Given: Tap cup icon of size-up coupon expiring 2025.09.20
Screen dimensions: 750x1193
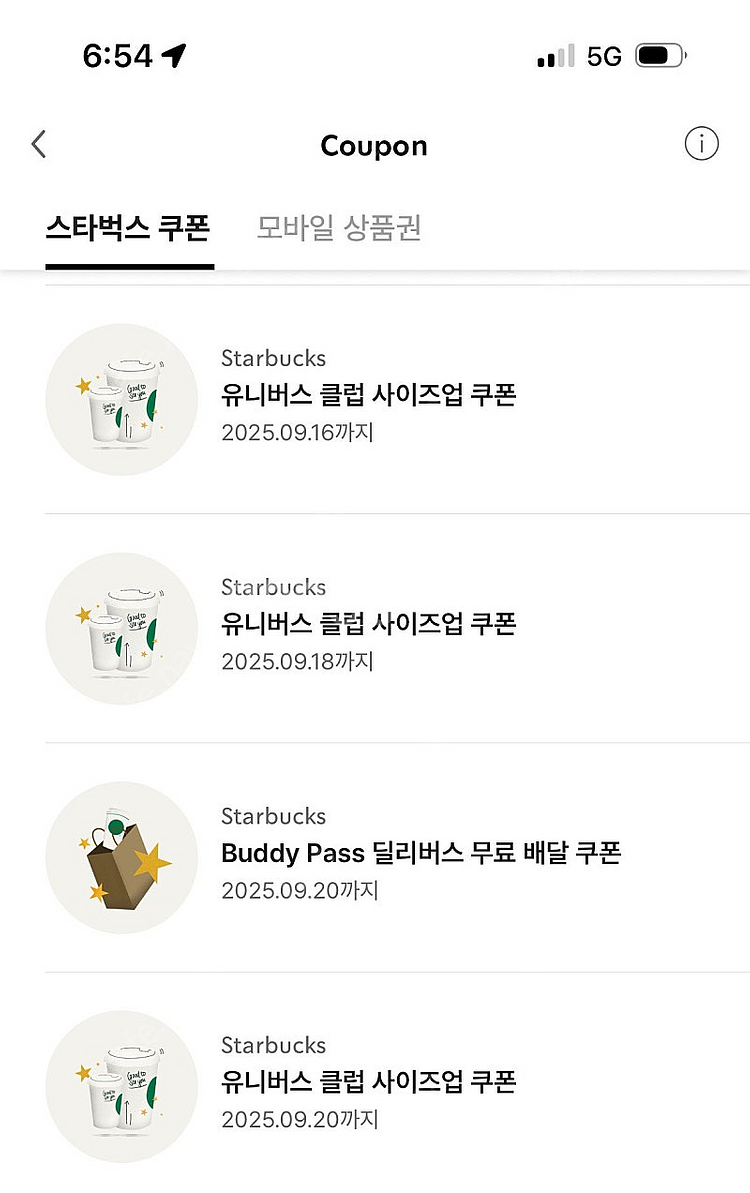Looking at the screenshot, I should (121, 1086).
